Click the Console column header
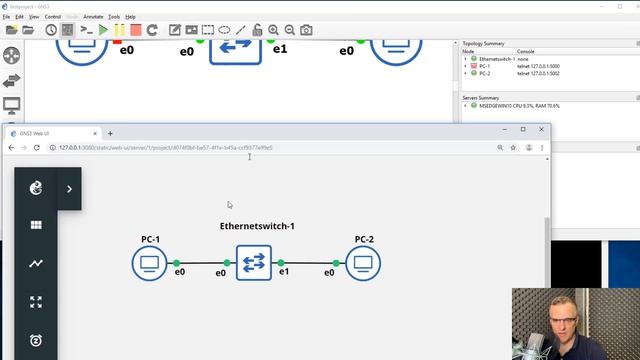The image size is (640, 360). click(x=525, y=51)
